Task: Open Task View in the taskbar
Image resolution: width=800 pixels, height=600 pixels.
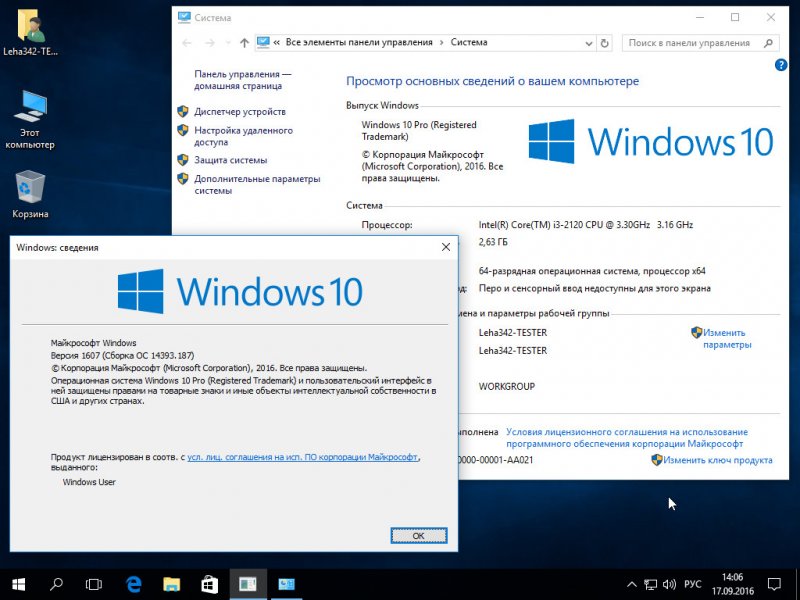Action: (x=94, y=584)
